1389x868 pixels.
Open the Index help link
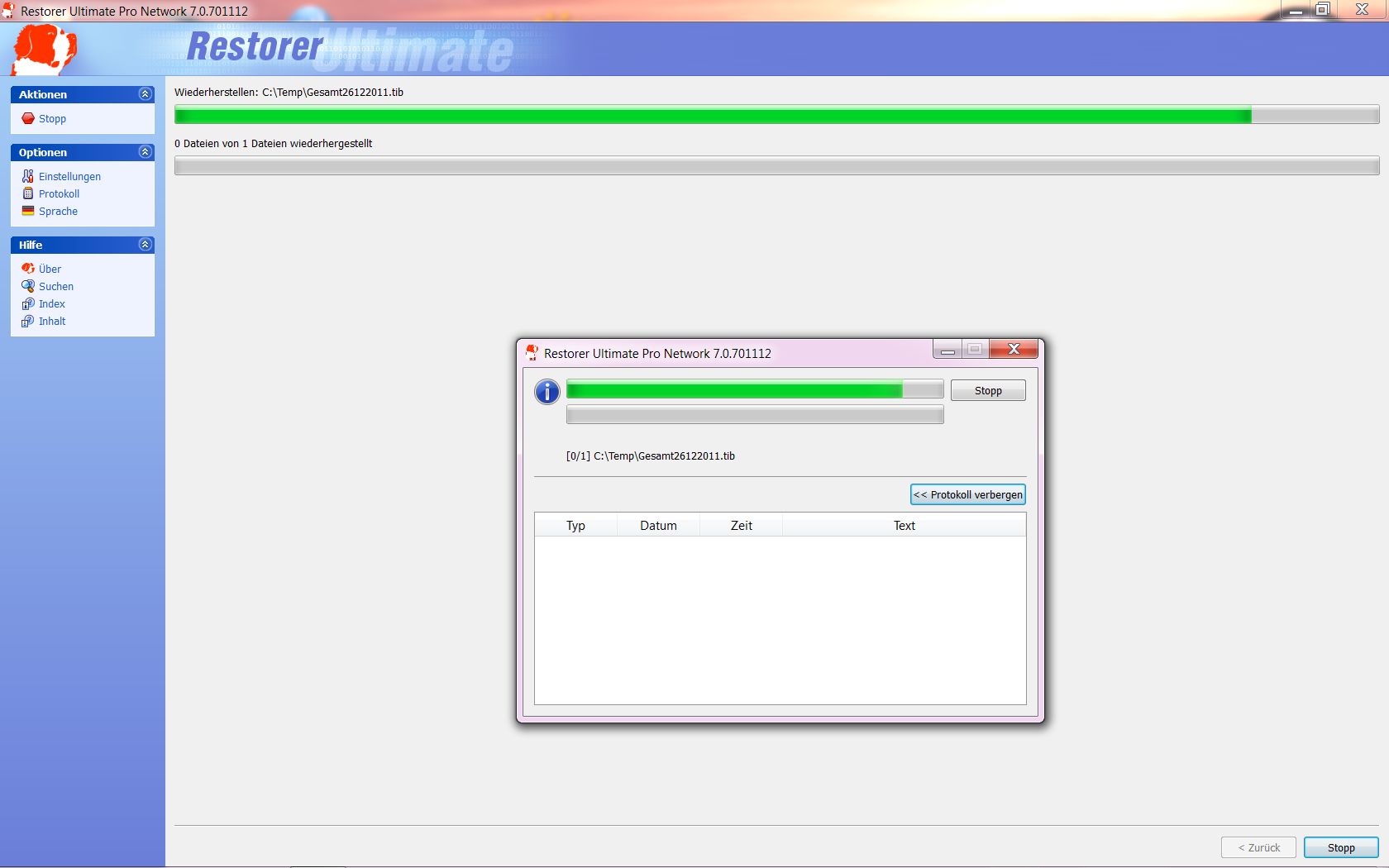[51, 303]
